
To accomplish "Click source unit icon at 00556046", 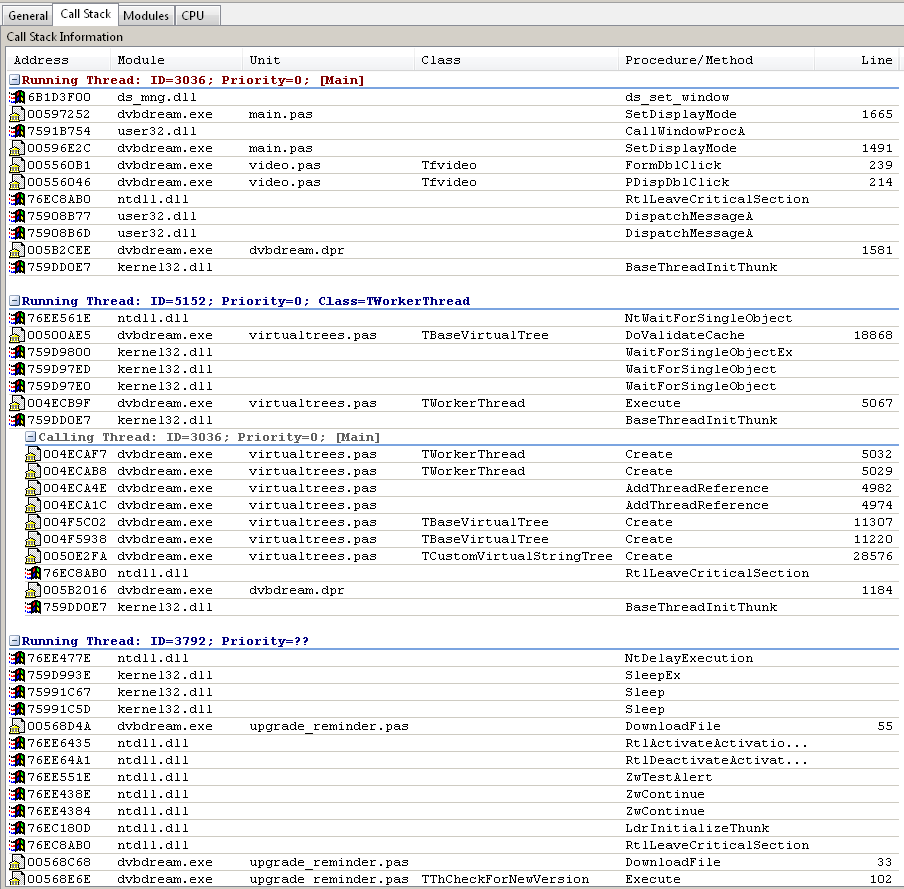I will click(x=17, y=182).
